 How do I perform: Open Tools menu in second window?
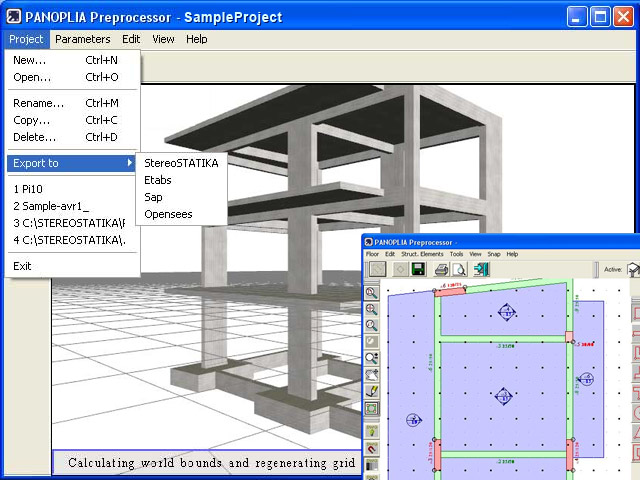tap(456, 254)
